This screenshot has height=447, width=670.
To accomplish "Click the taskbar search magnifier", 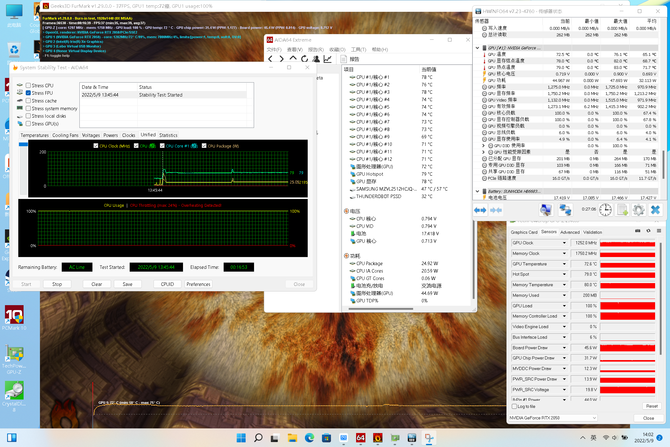I will pyautogui.click(x=258, y=438).
